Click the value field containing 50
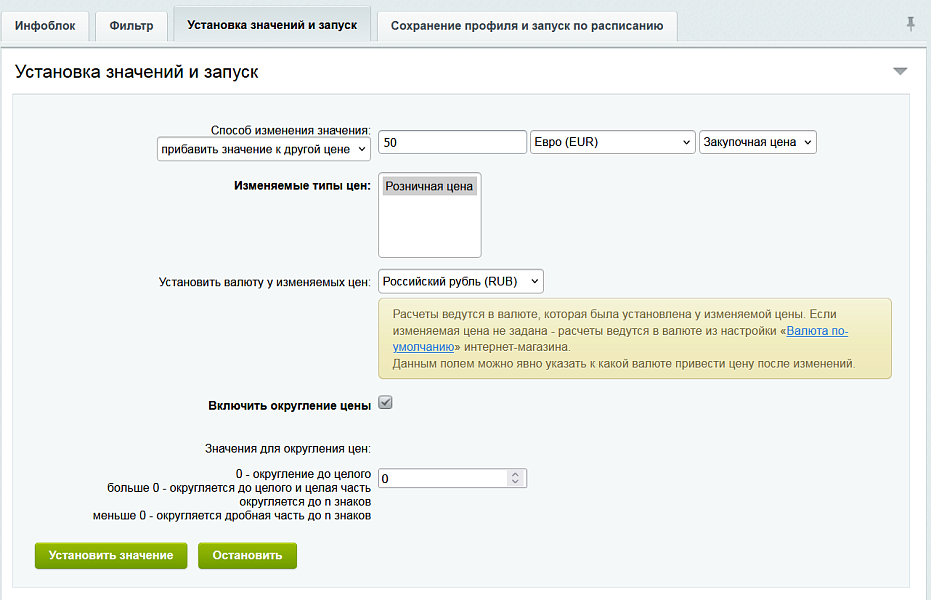The height and width of the screenshot is (600, 931). click(x=451, y=142)
